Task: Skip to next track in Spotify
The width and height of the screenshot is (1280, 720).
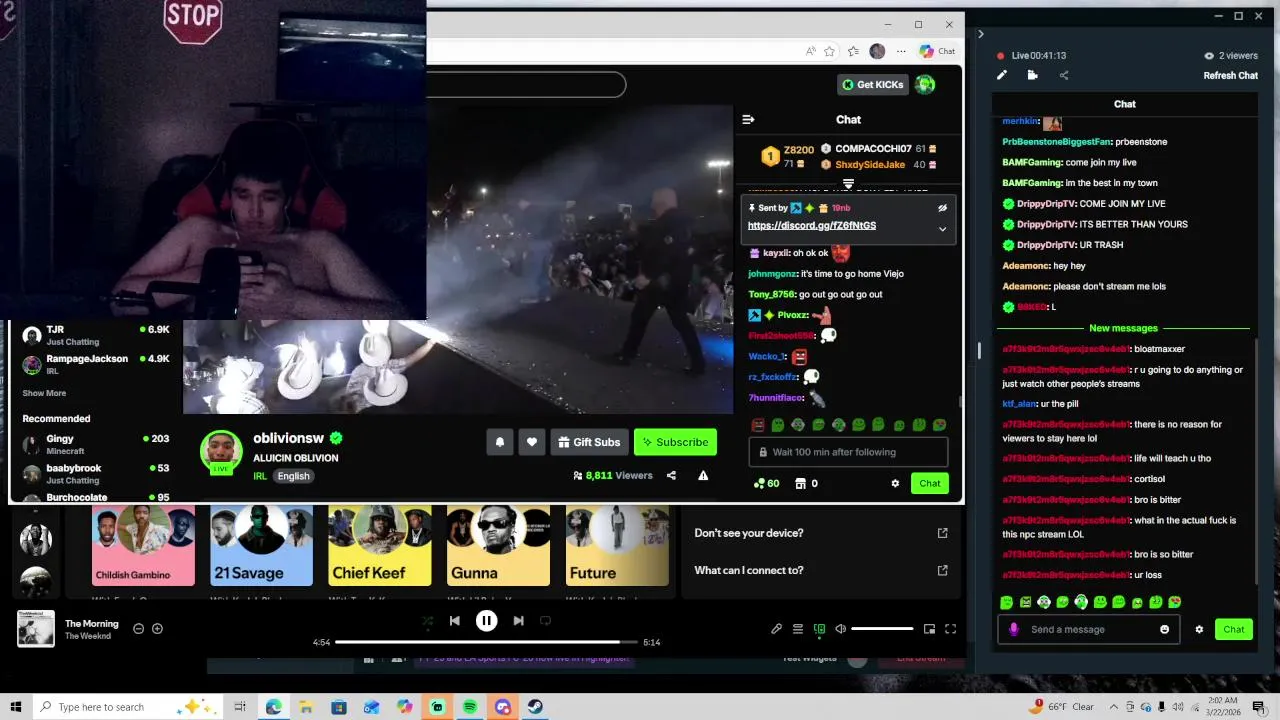Action: tap(518, 621)
